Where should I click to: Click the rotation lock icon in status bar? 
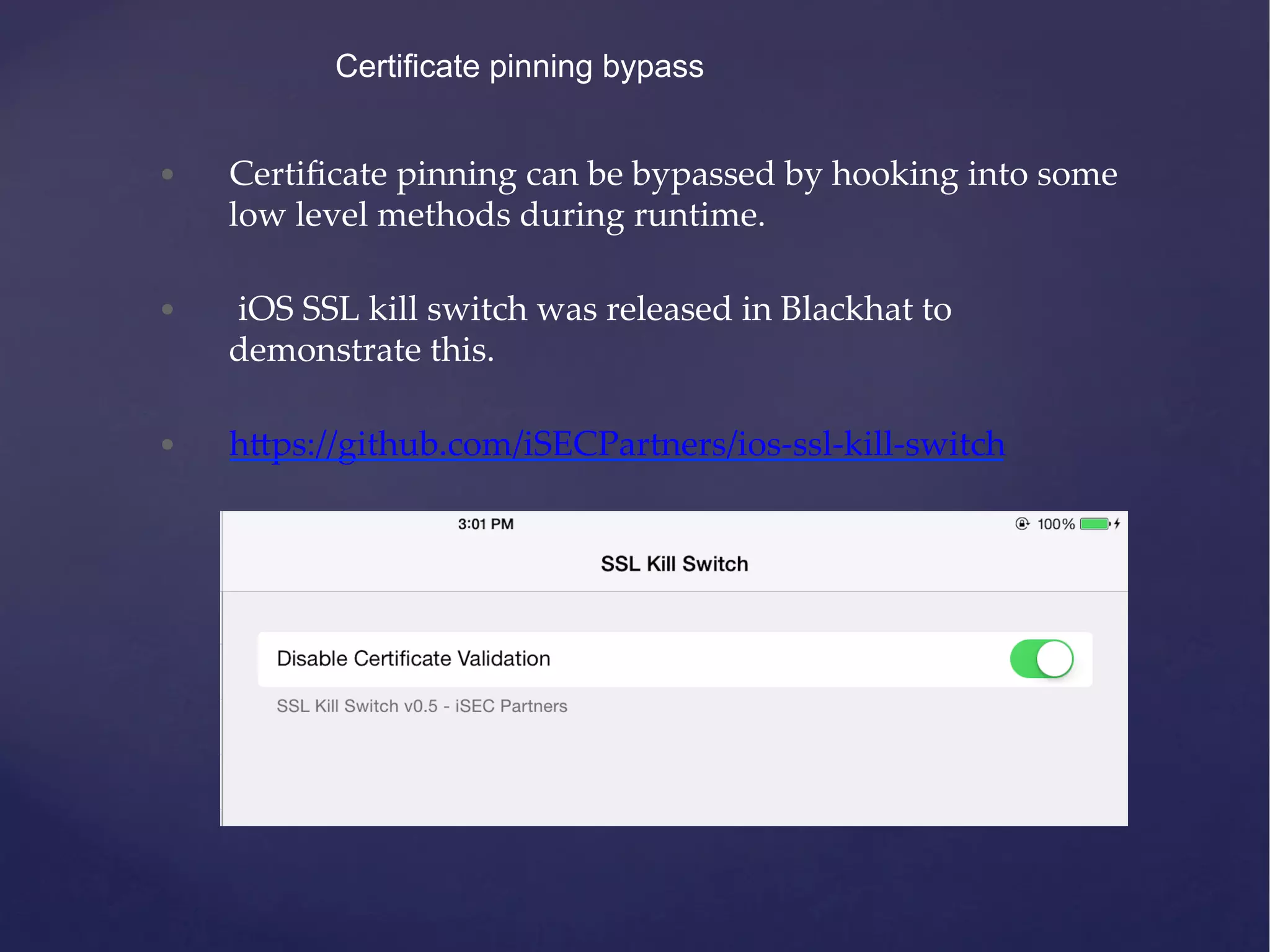1022,524
